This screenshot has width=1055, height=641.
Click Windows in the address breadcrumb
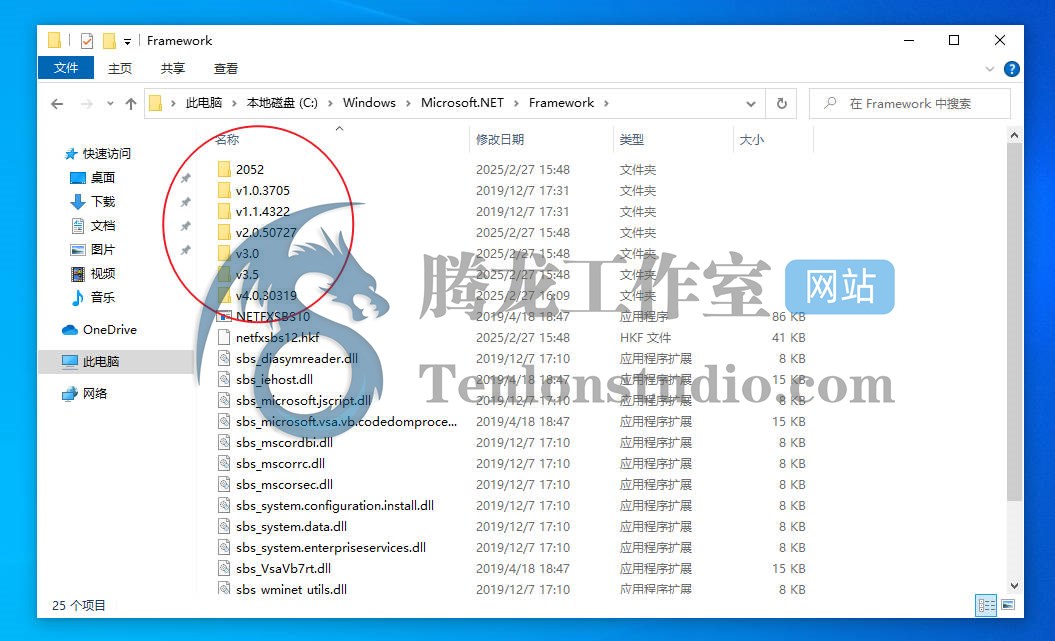369,103
